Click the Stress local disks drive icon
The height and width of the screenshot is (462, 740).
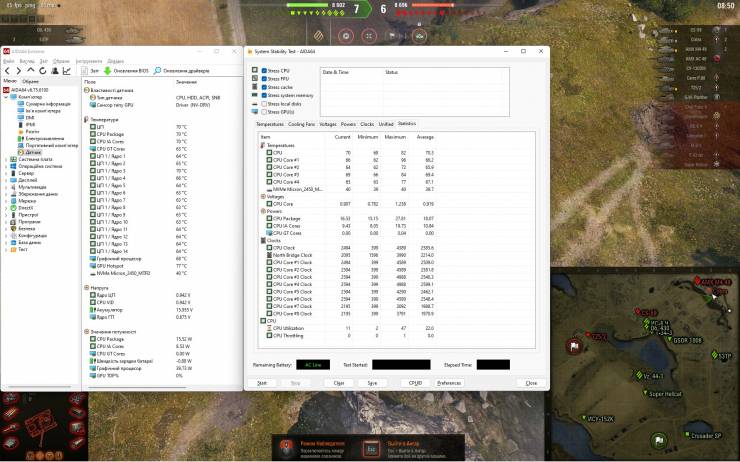point(255,103)
